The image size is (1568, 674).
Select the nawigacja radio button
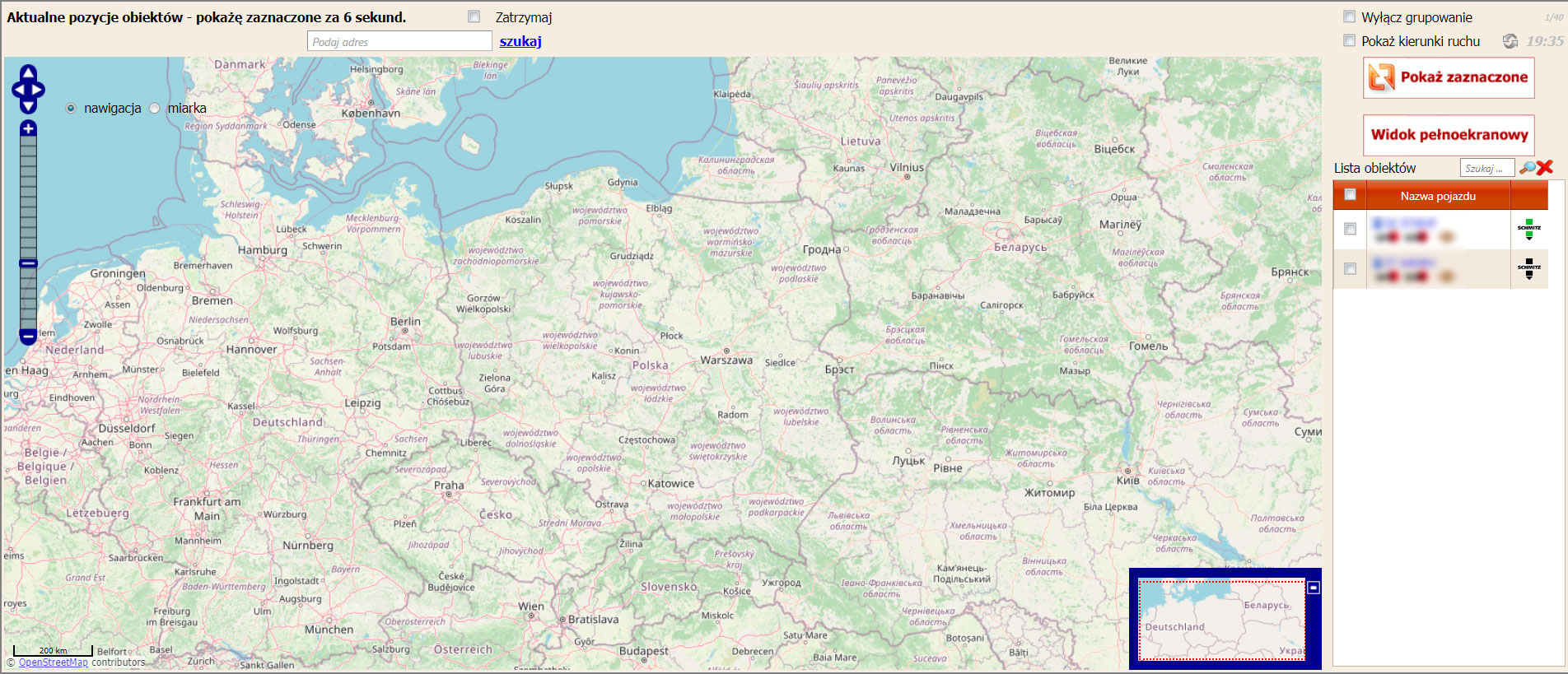pos(71,108)
